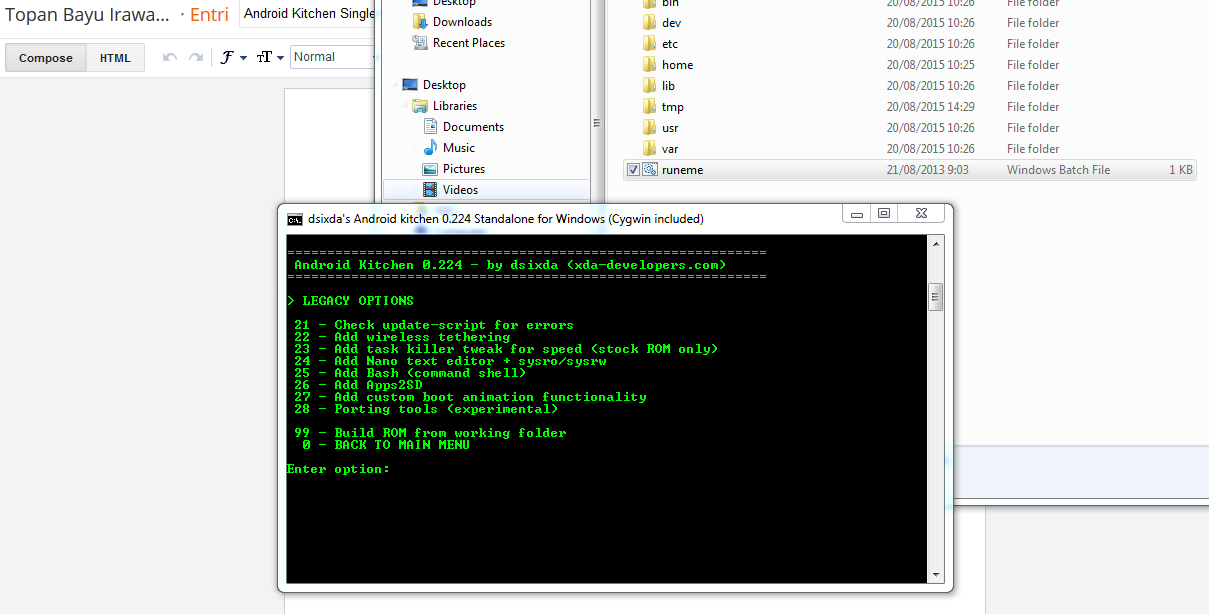
Task: Select Documents library icon in Explorer tree
Action: coord(431,127)
